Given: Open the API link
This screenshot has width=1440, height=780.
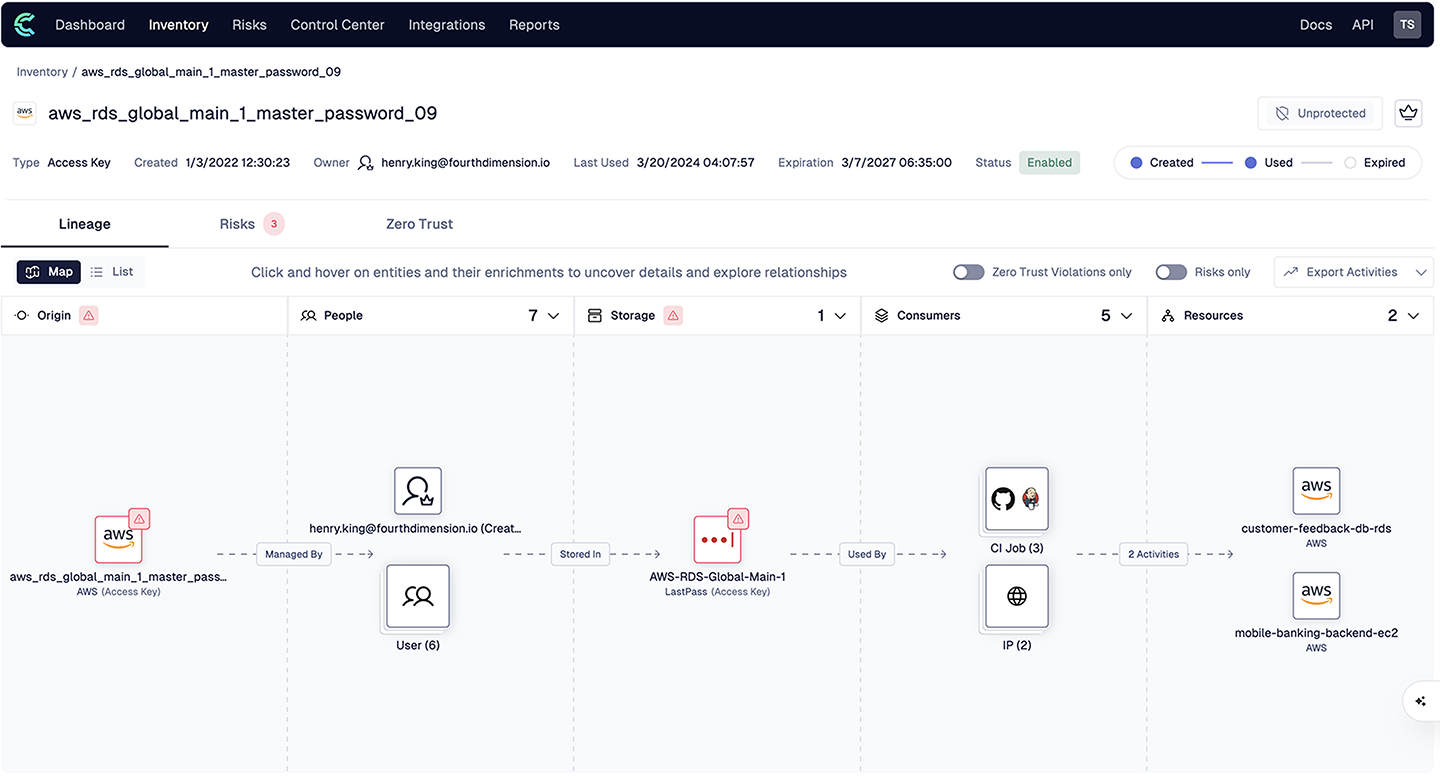Looking at the screenshot, I should [1363, 25].
